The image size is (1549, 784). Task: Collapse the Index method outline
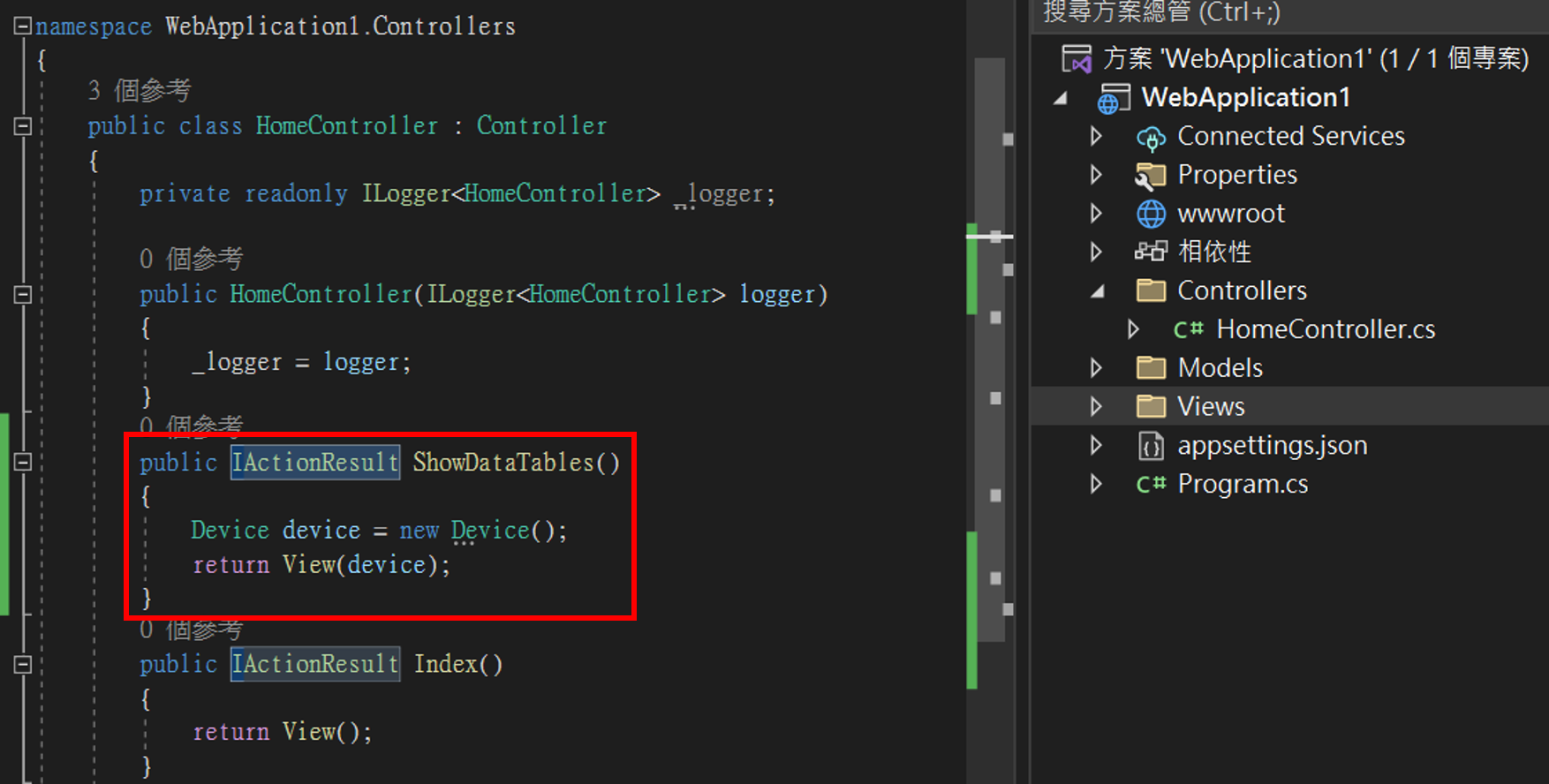pos(23,664)
